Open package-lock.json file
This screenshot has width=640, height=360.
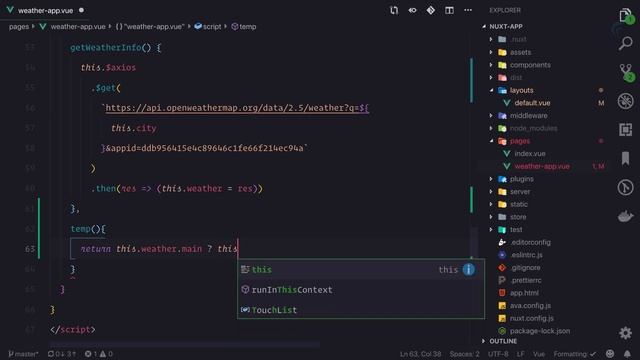pyautogui.click(x=540, y=331)
